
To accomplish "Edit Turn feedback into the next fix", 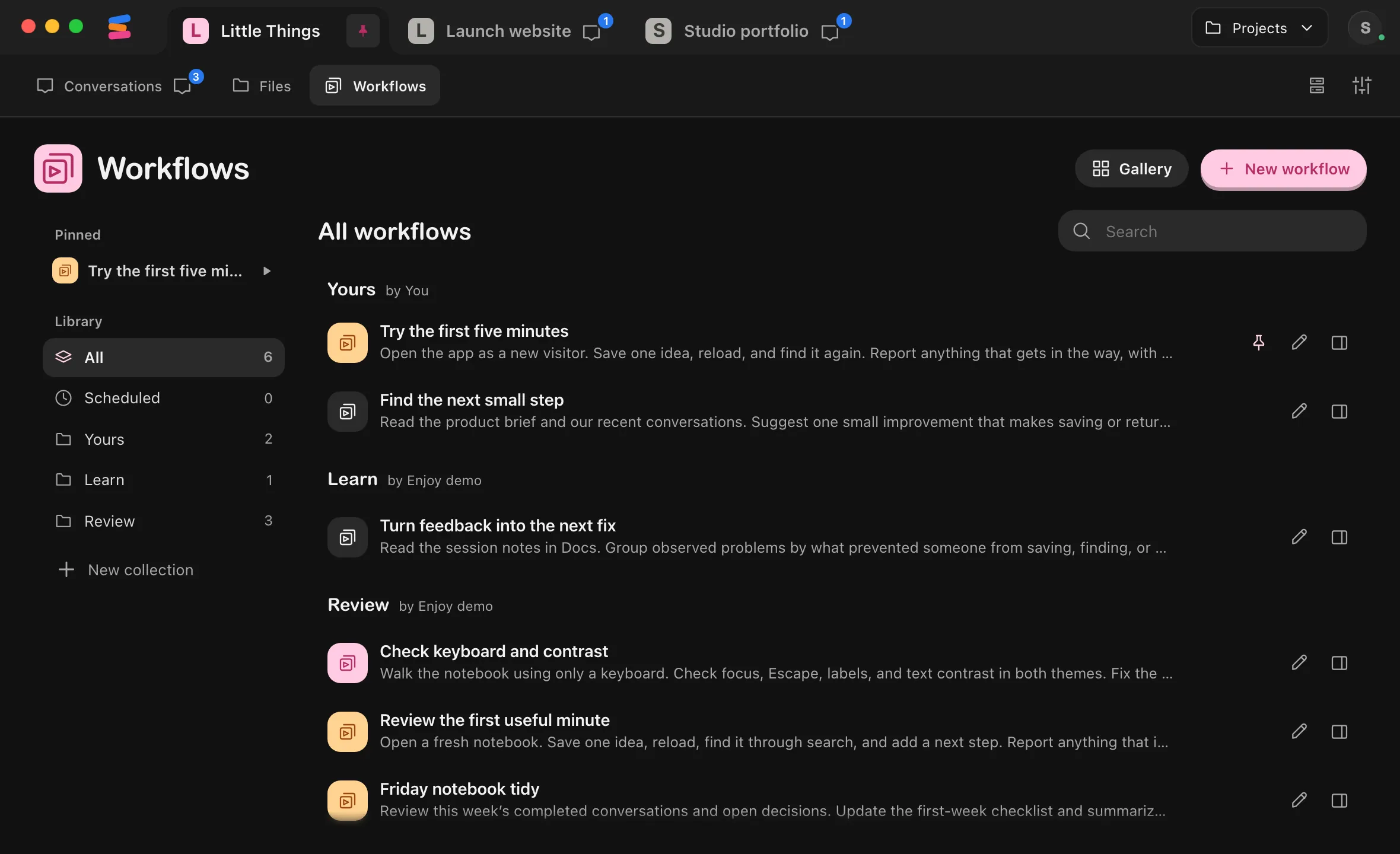I will coord(1299,537).
